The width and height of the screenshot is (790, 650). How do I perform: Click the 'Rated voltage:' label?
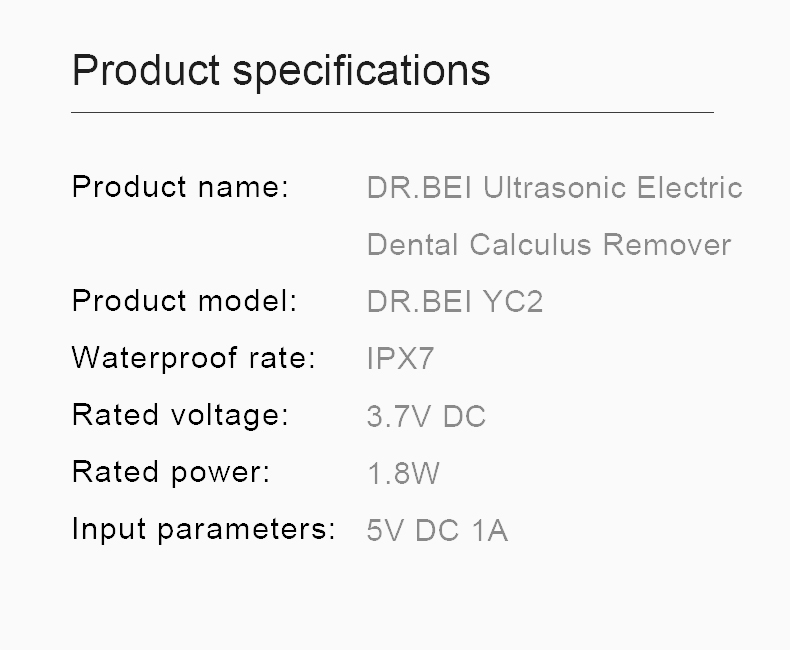180,415
